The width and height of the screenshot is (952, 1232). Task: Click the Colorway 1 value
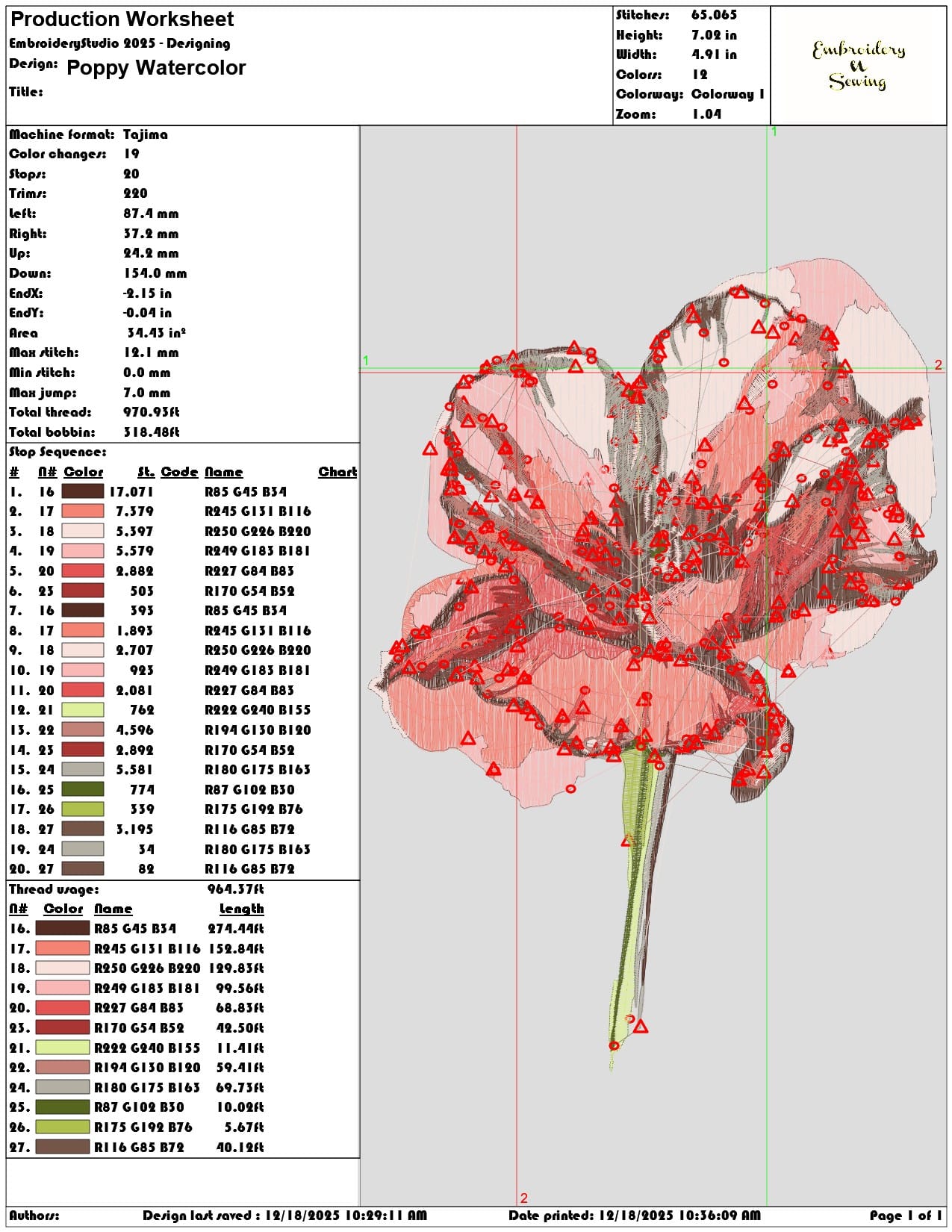(728, 94)
